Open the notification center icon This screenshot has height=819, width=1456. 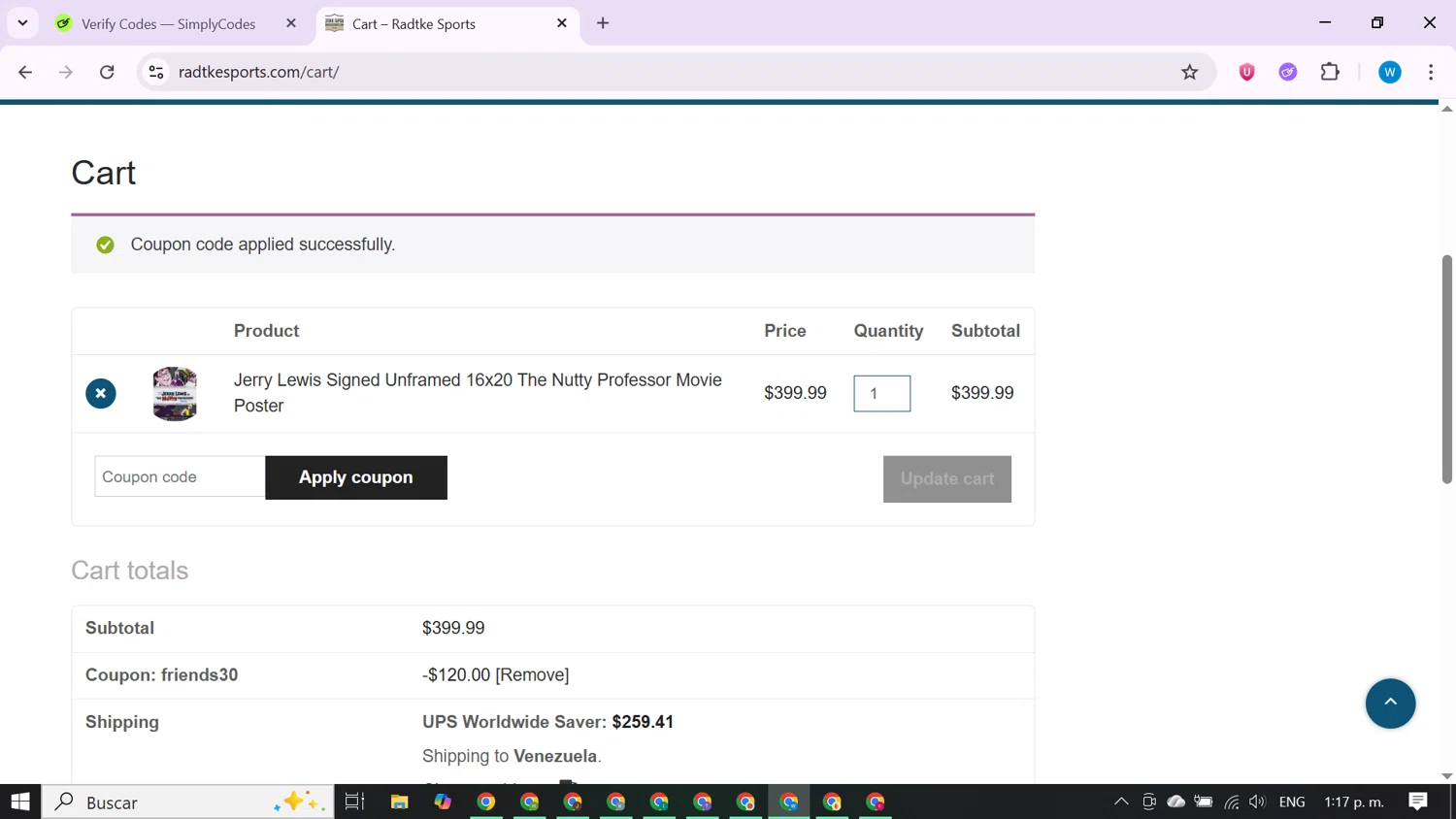click(1418, 802)
